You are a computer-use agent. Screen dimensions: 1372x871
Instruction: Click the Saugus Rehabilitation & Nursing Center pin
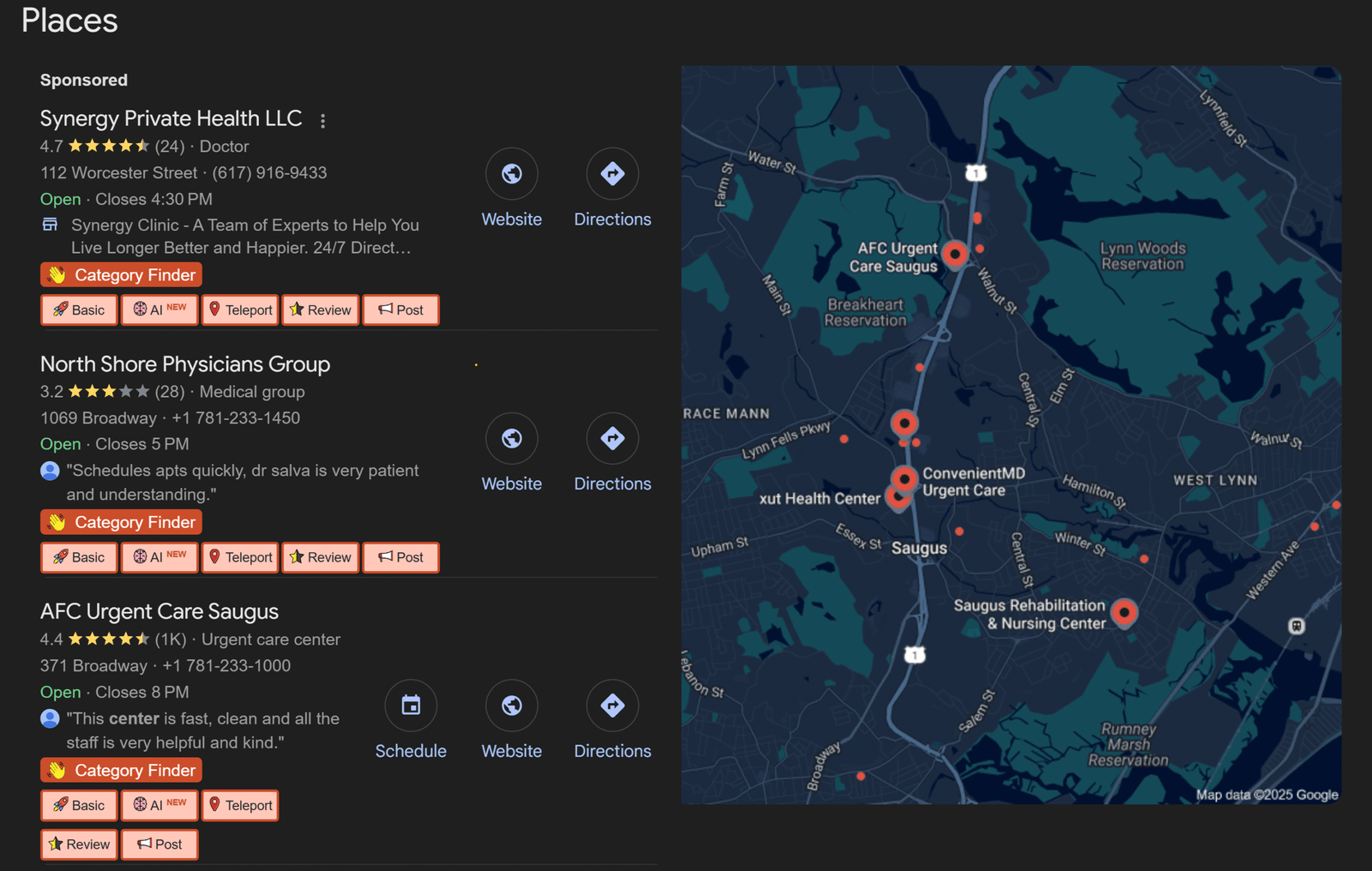(1124, 613)
